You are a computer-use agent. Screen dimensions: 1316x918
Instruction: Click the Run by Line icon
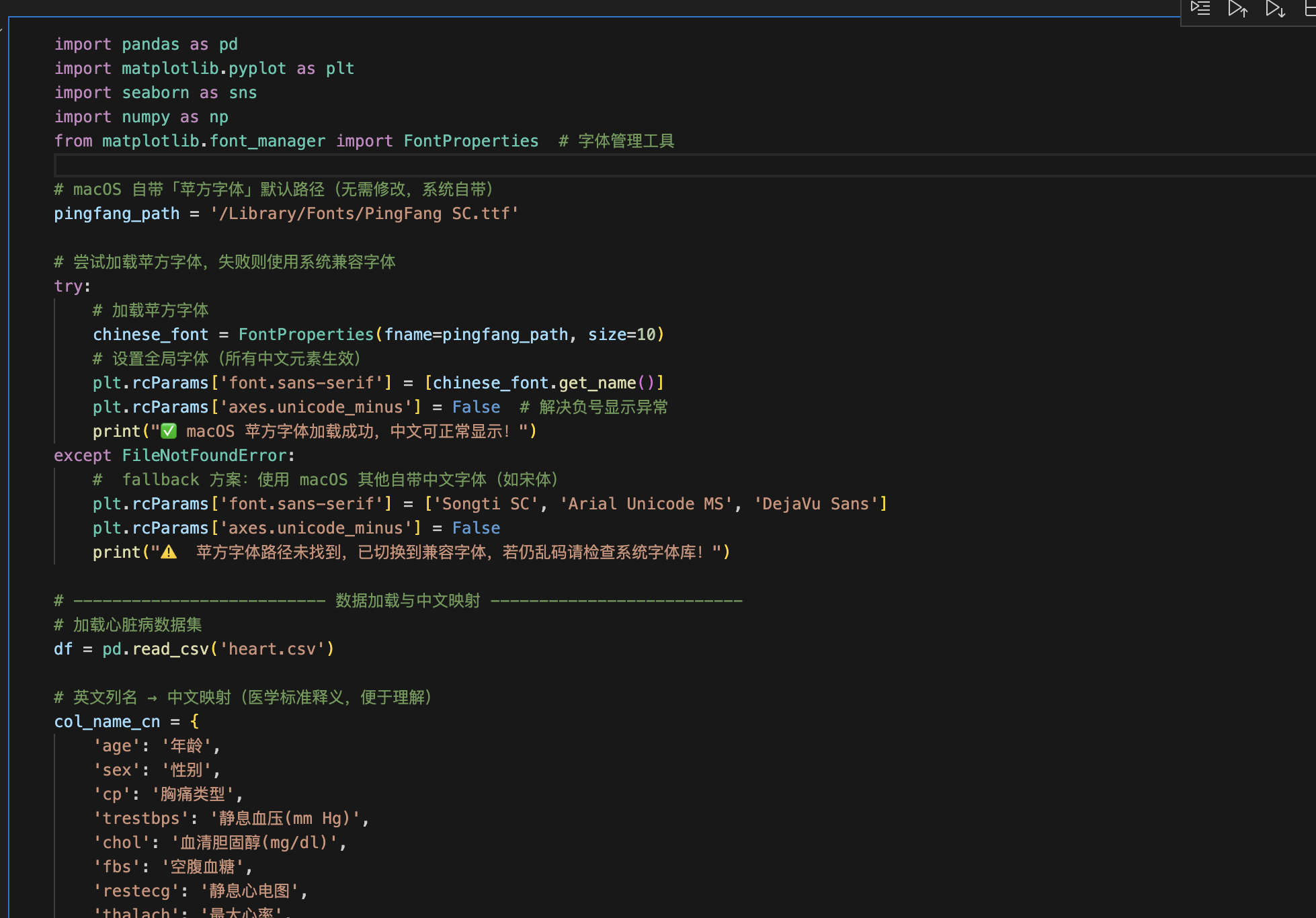click(x=1200, y=9)
